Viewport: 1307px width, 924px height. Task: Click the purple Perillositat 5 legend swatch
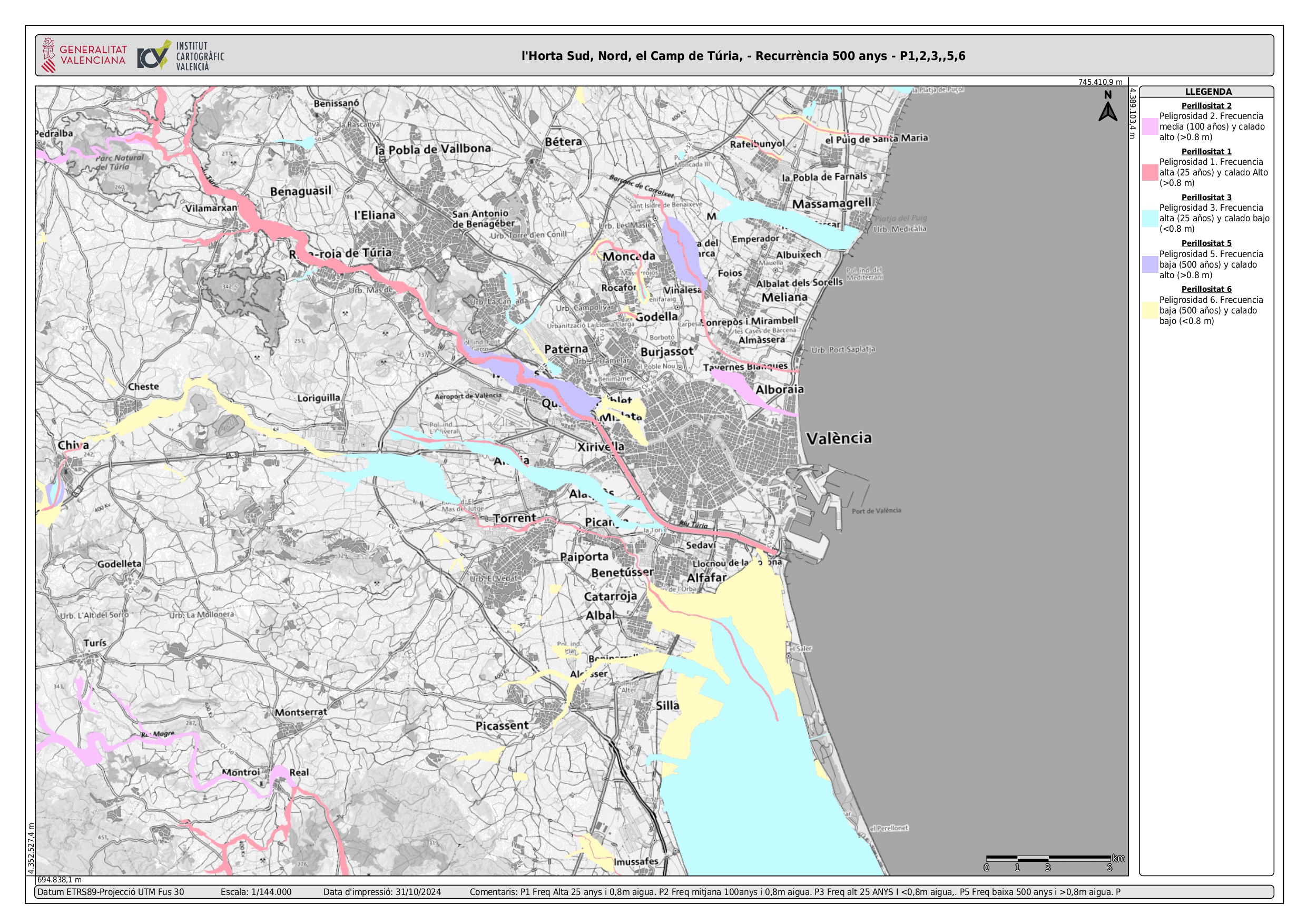(x=1150, y=265)
